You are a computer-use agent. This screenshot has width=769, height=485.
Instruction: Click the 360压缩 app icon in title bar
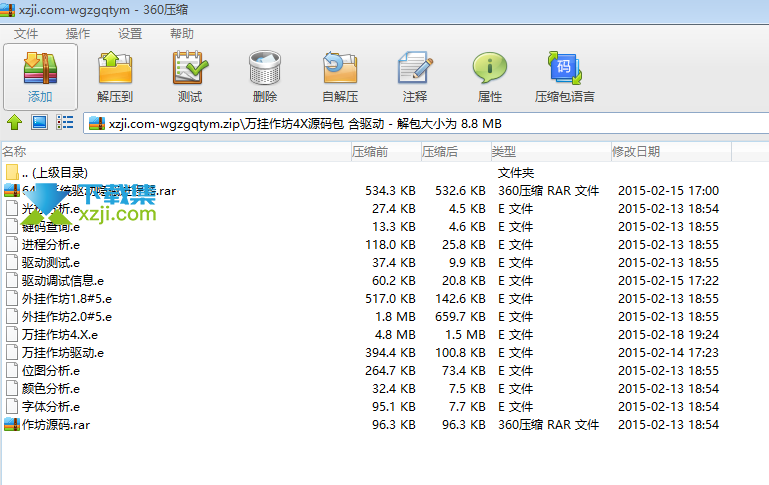click(8, 10)
